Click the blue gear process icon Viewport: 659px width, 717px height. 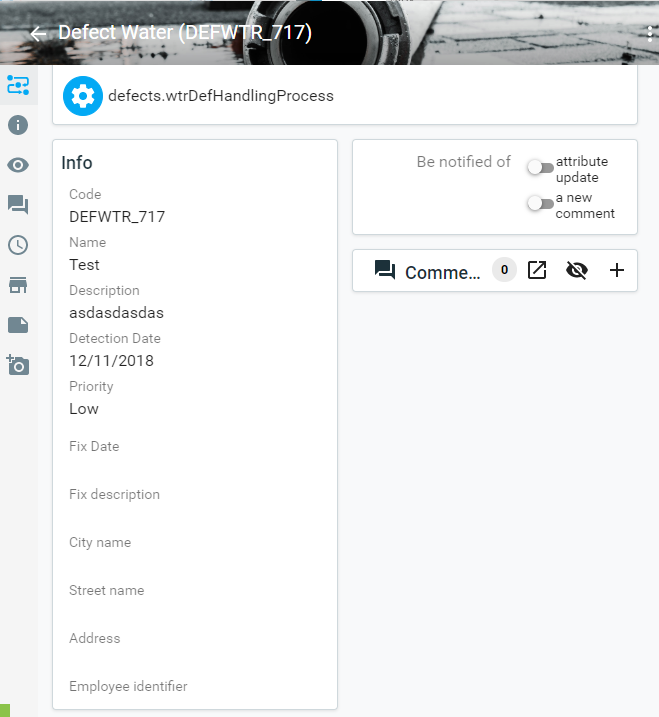pyautogui.click(x=83, y=96)
